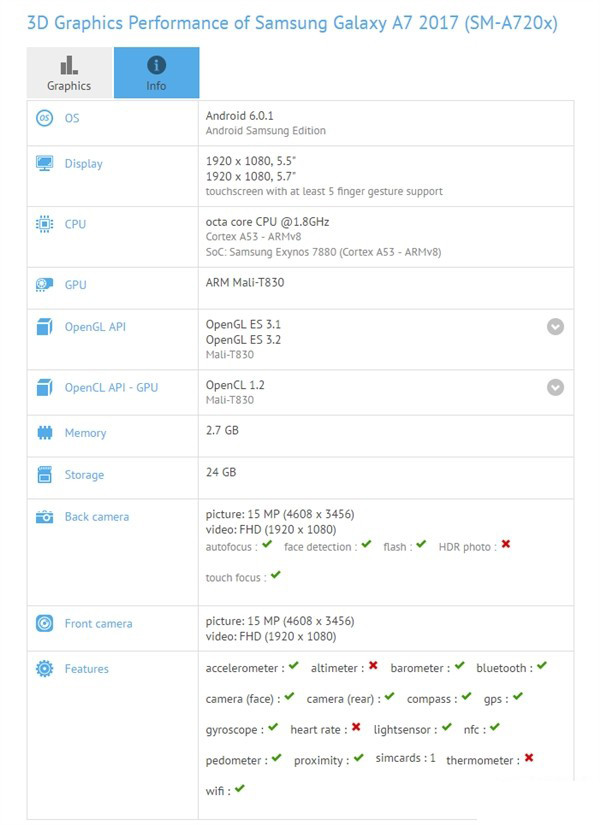Click the OS row icon
Viewport: 600px width, 825px height.
[x=44, y=118]
